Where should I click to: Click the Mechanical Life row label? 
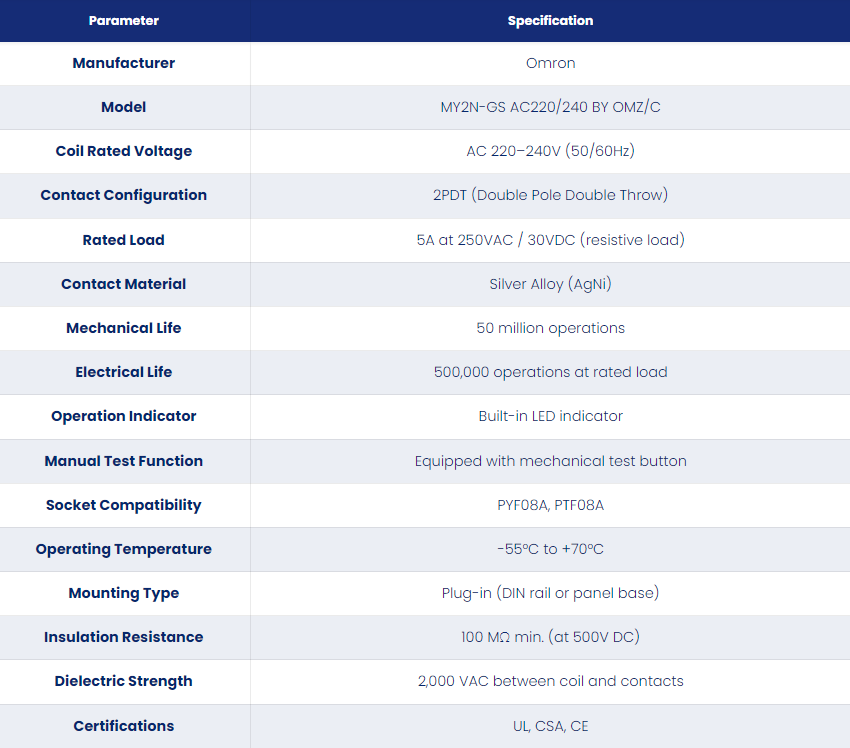coord(124,328)
